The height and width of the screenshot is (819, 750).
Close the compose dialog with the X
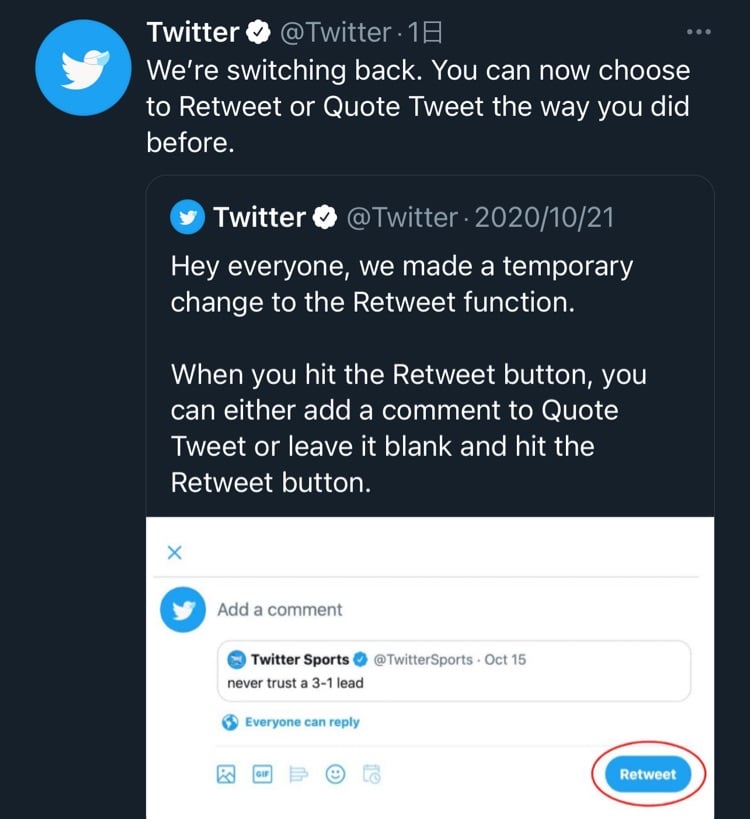[174, 552]
